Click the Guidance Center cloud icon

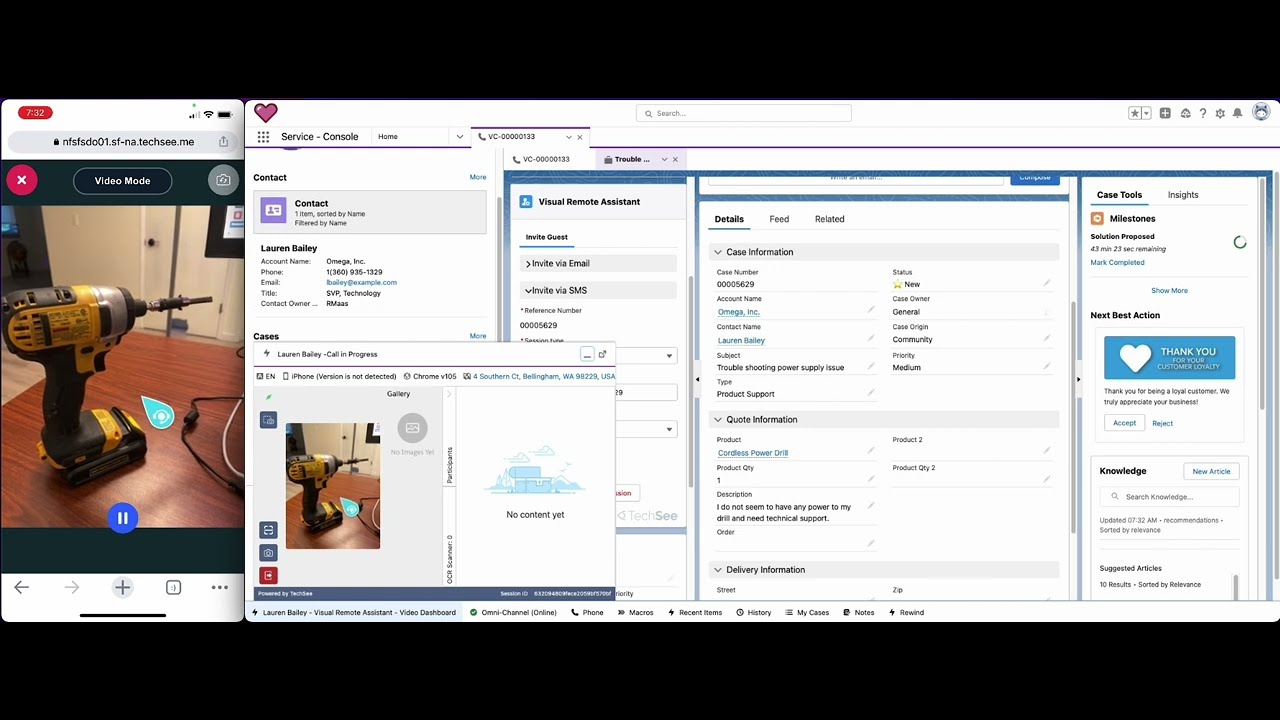pyautogui.click(x=1185, y=114)
